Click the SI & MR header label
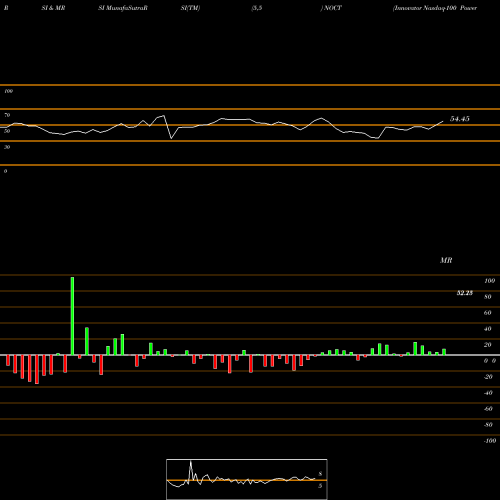The width and height of the screenshot is (500, 500). (53, 8)
